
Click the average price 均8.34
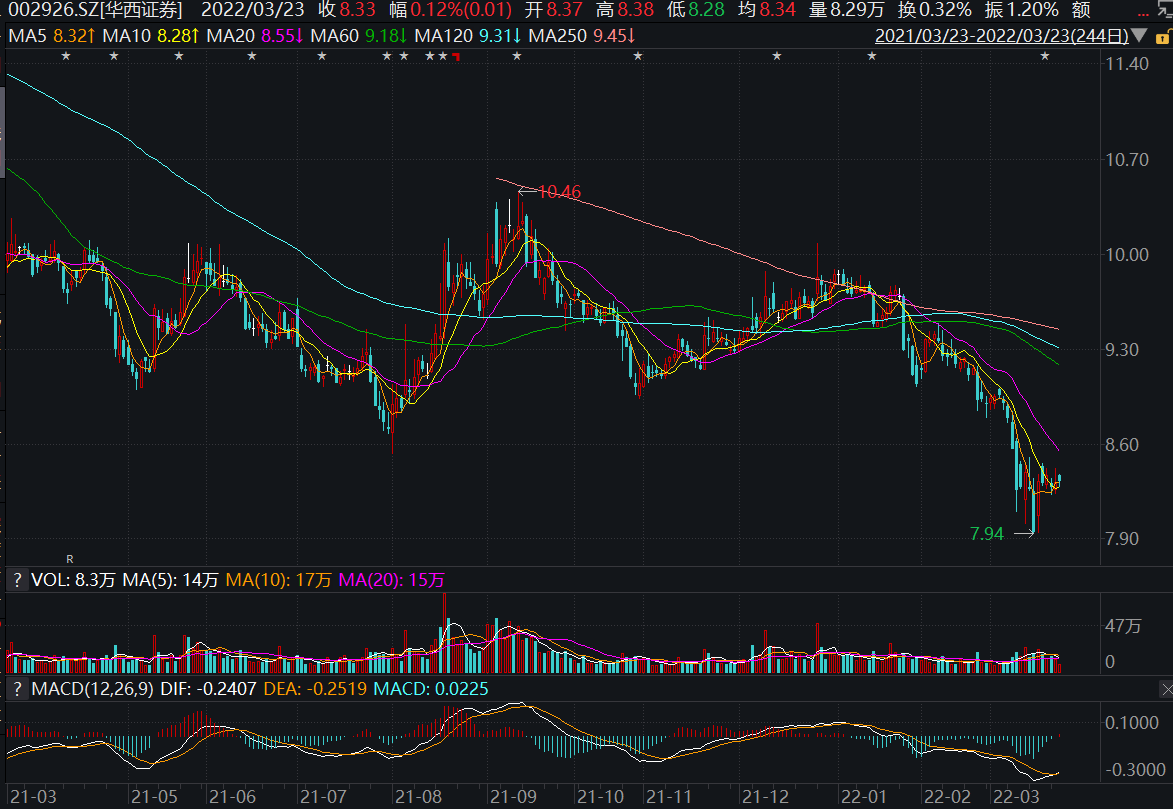768,10
